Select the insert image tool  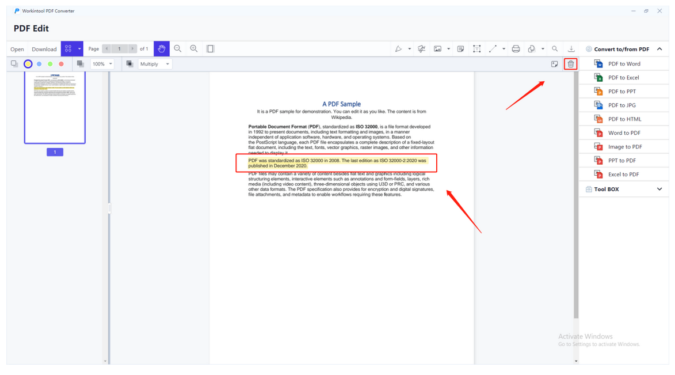point(437,49)
